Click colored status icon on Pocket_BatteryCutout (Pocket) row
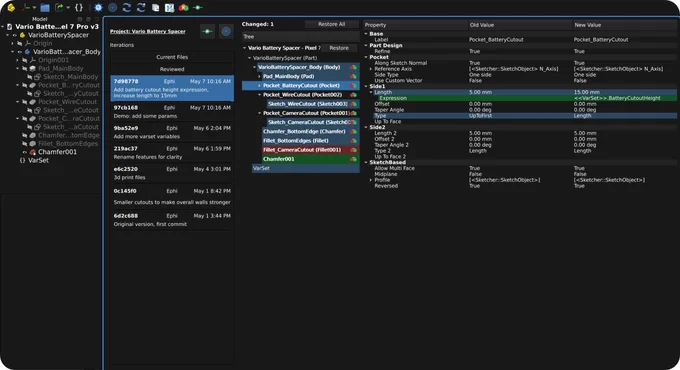 (353, 85)
